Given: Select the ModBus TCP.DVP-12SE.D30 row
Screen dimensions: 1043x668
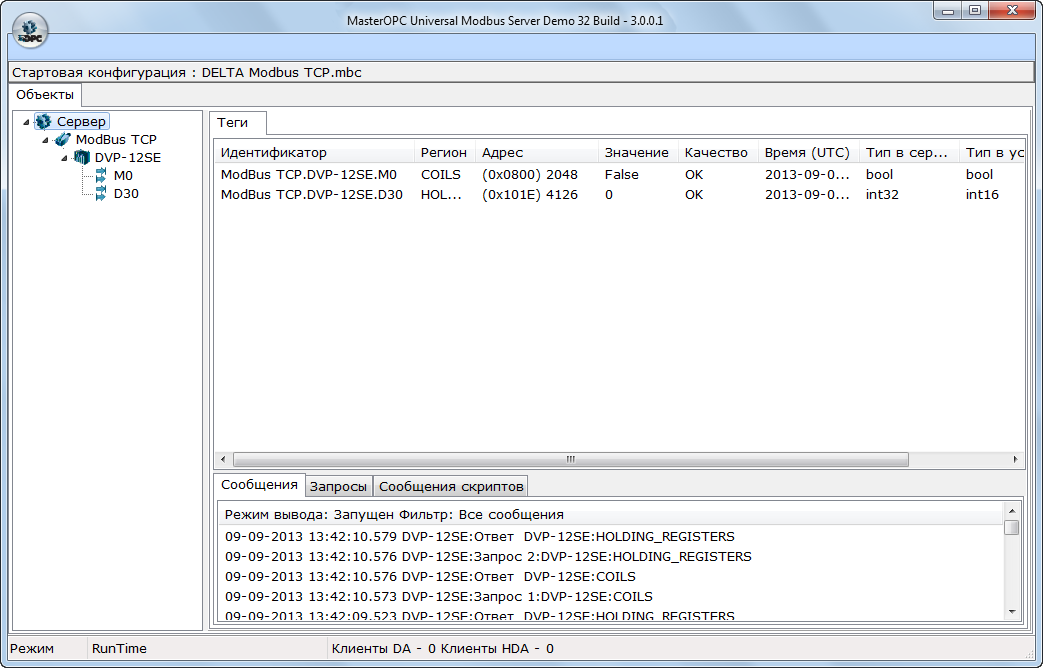Looking at the screenshot, I should (312, 195).
